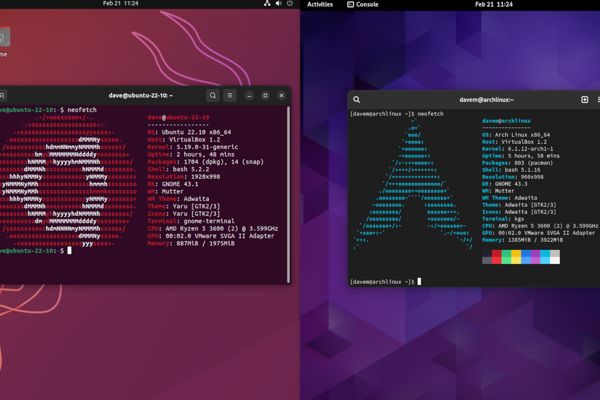Click 'Icons: Yaru [GTK2/3]' in the Ubuntu terminal
600x400 pixels.
pos(184,214)
